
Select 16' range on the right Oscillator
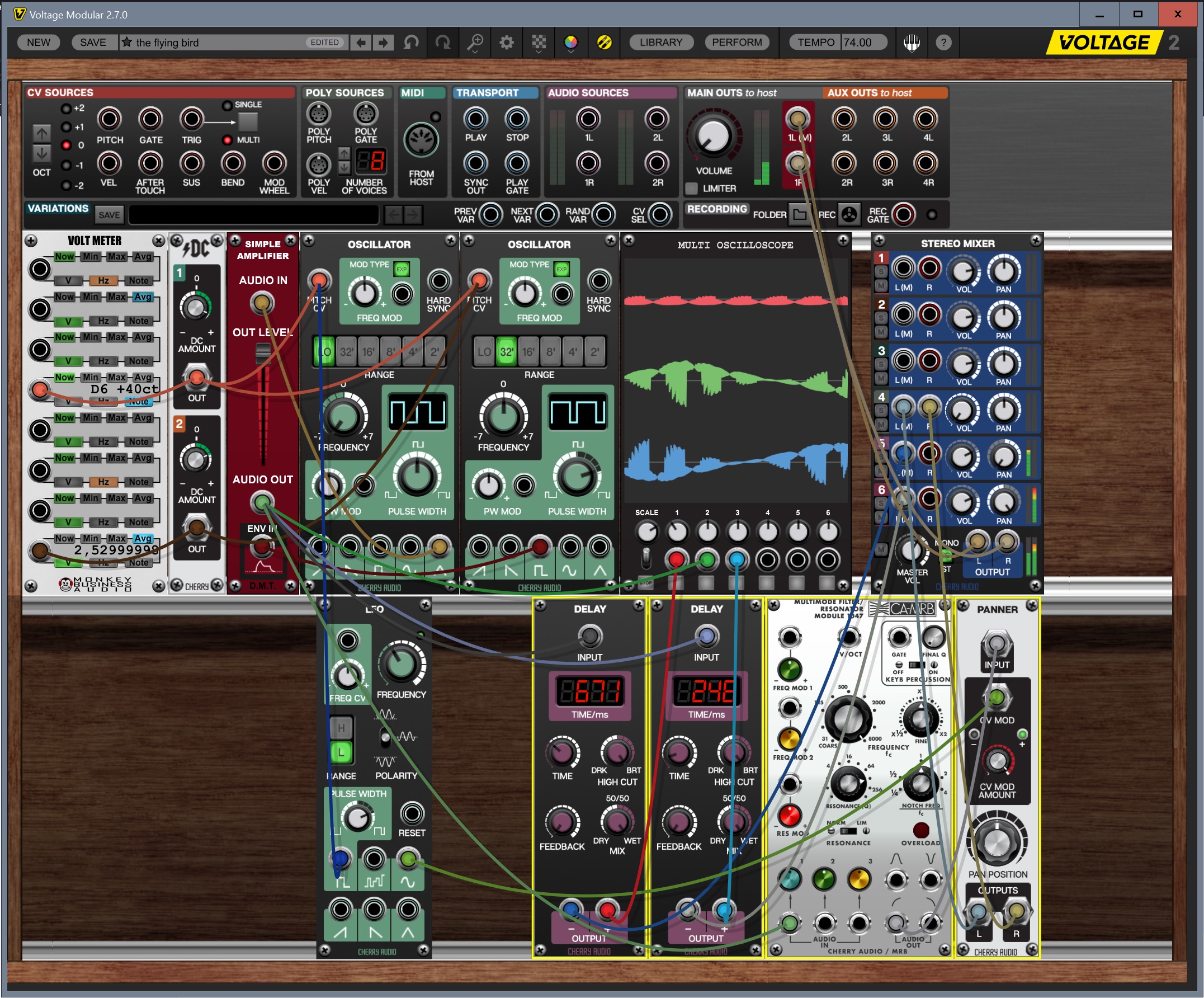pyautogui.click(x=528, y=352)
